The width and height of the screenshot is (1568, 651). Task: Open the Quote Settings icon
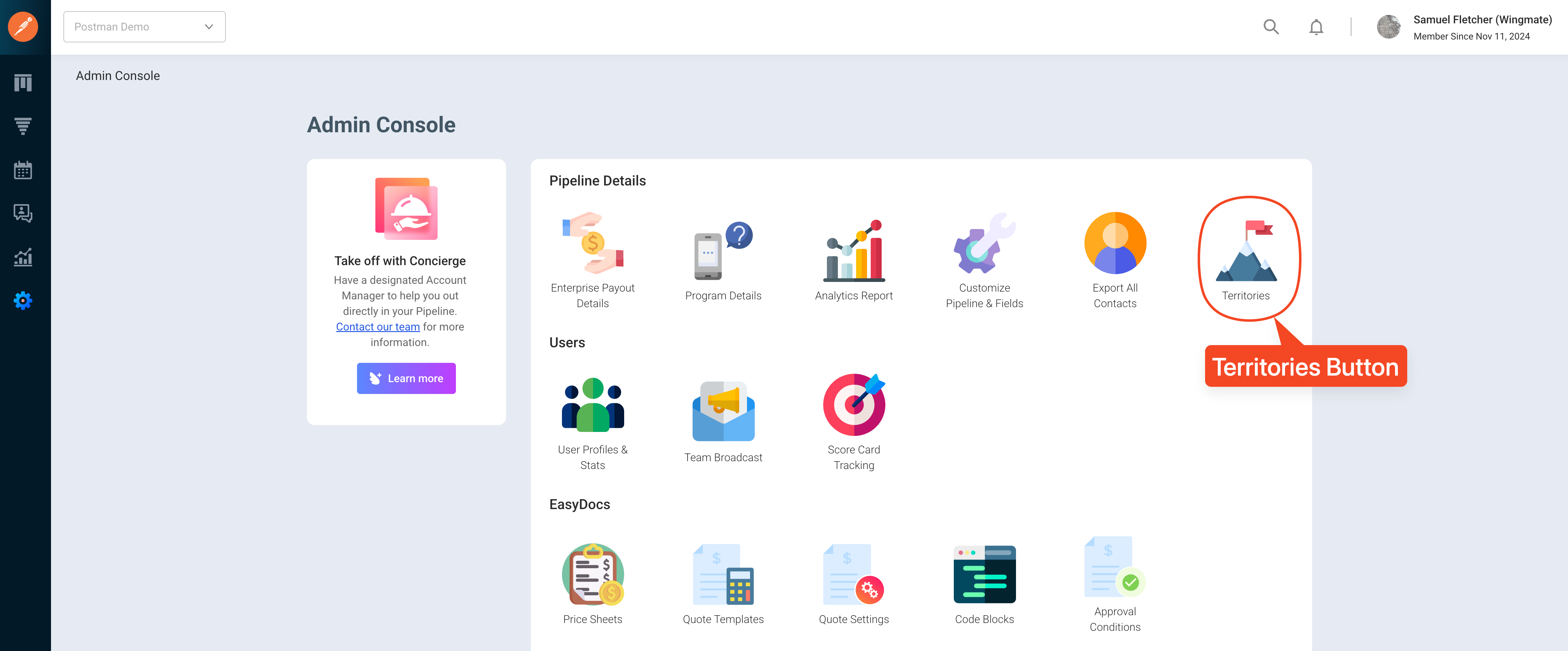click(853, 574)
